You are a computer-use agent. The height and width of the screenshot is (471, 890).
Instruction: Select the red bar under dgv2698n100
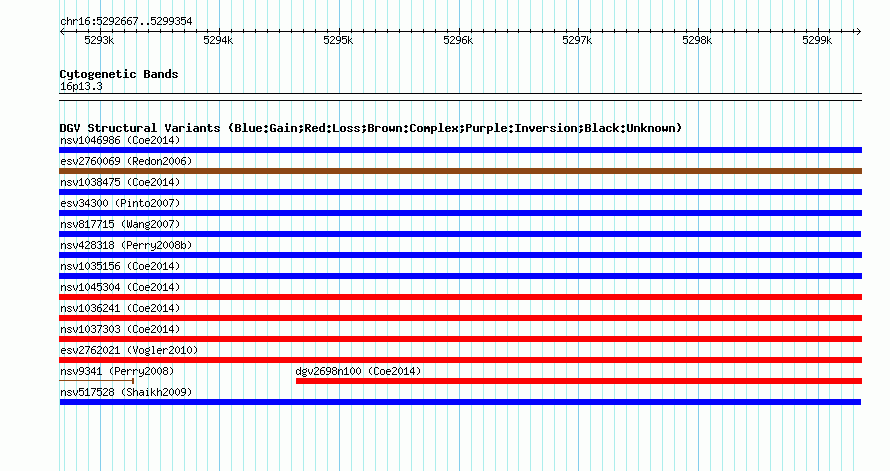point(579,381)
